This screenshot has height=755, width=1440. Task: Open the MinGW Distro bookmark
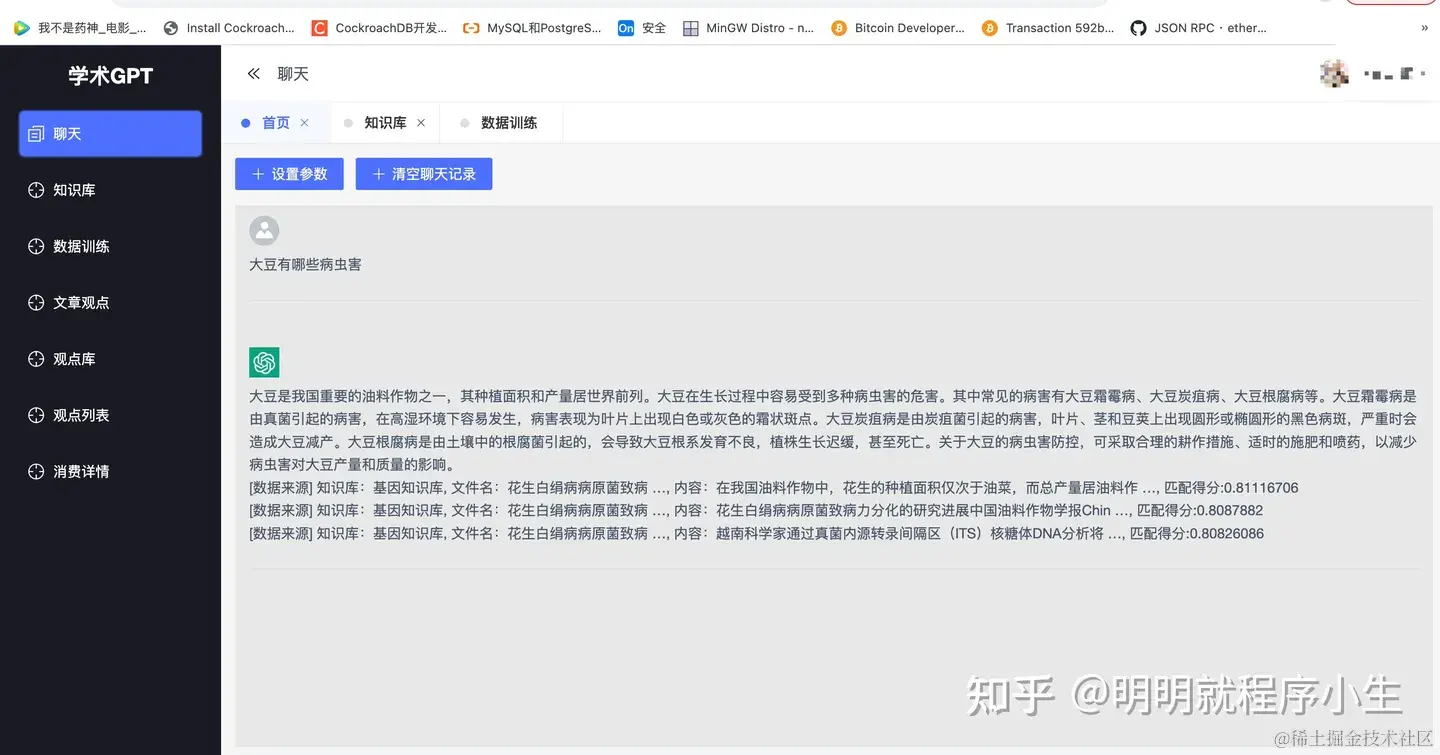tap(748, 28)
